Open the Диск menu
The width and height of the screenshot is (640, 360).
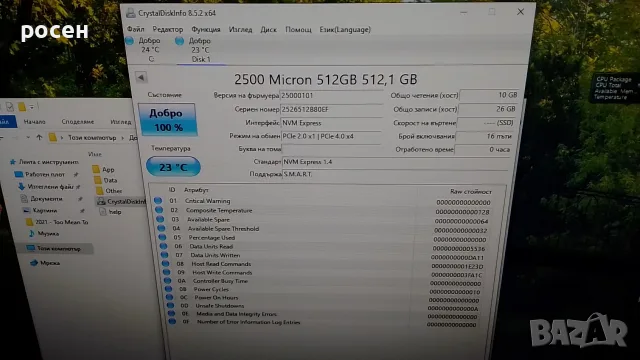(269, 29)
